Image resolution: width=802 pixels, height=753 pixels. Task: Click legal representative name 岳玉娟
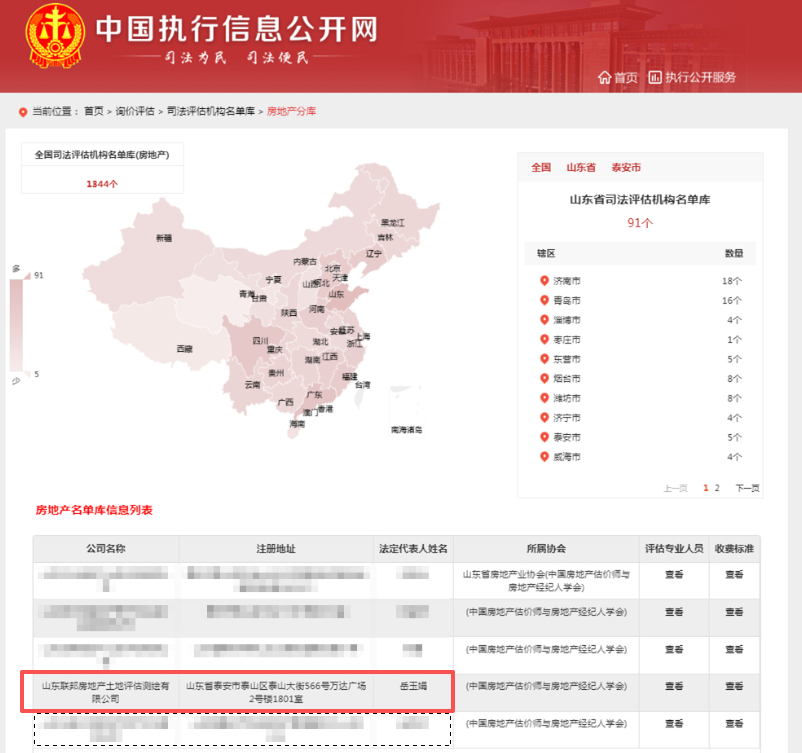tap(413, 686)
